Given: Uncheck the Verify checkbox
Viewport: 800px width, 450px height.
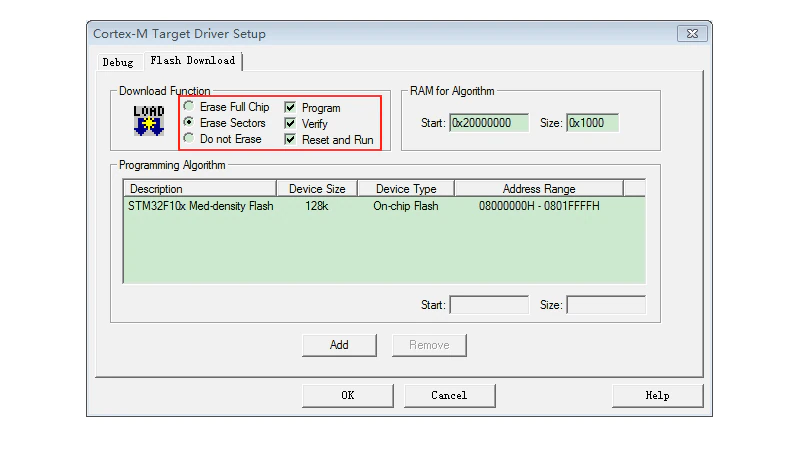Looking at the screenshot, I should 290,123.
